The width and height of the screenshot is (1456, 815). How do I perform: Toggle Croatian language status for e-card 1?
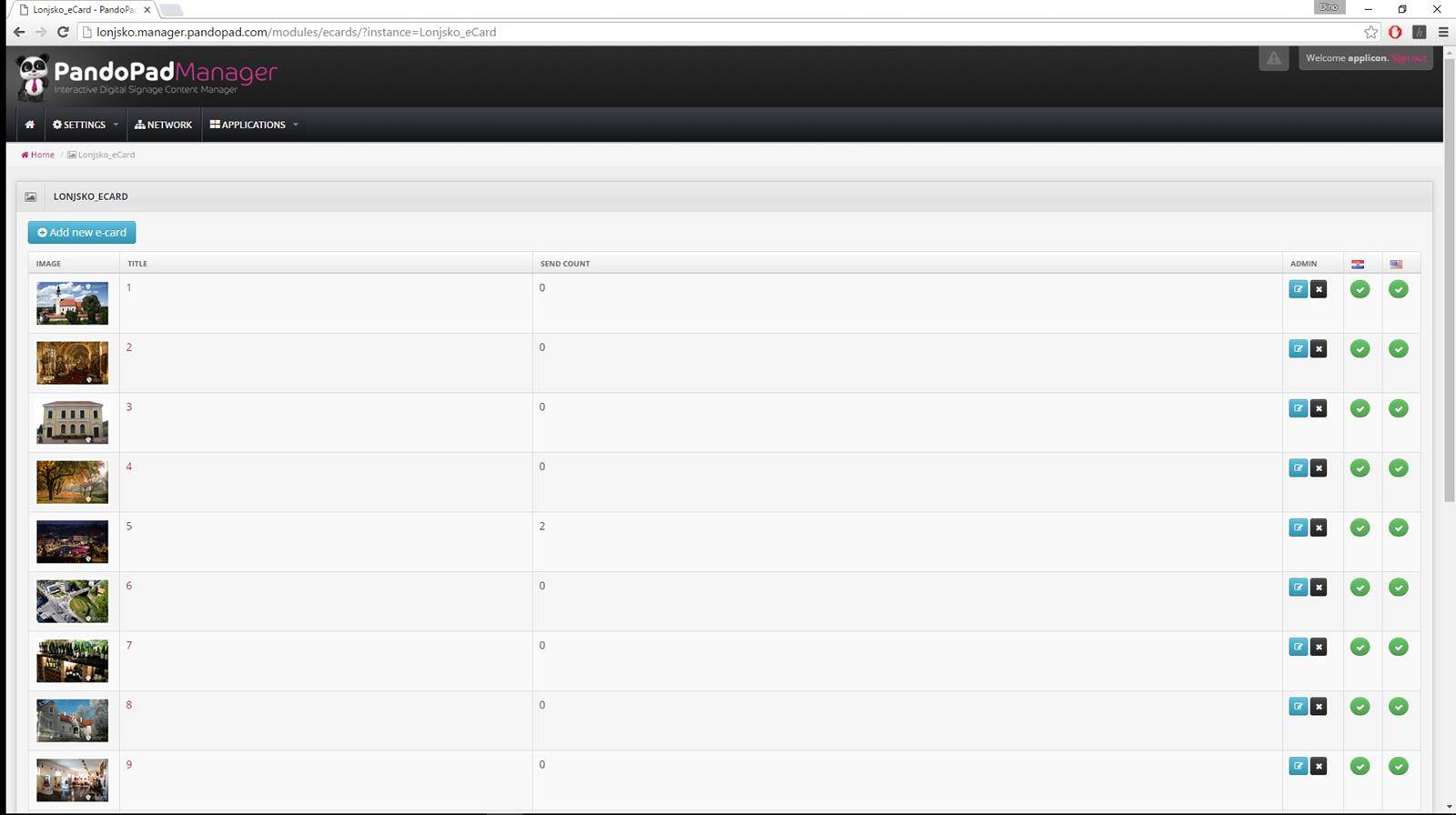(1360, 289)
